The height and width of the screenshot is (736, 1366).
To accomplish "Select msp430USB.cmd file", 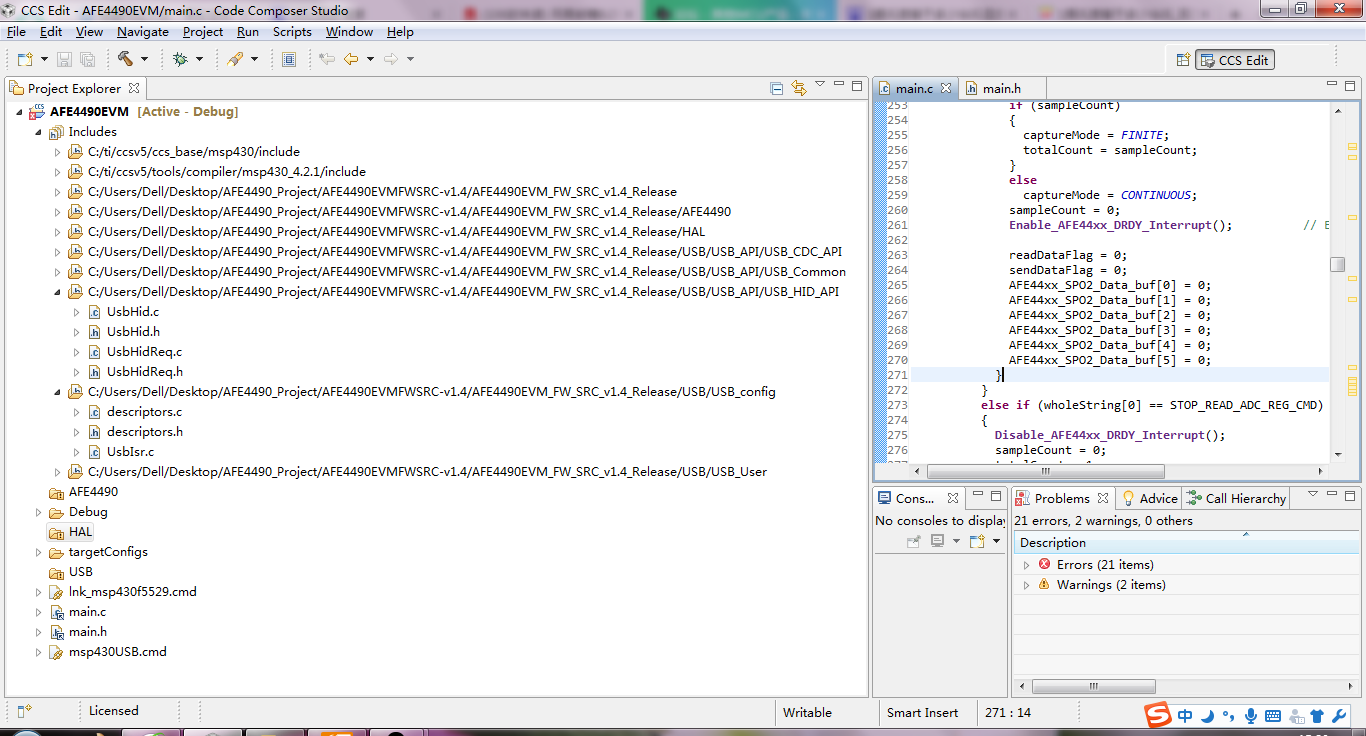I will tap(117, 652).
